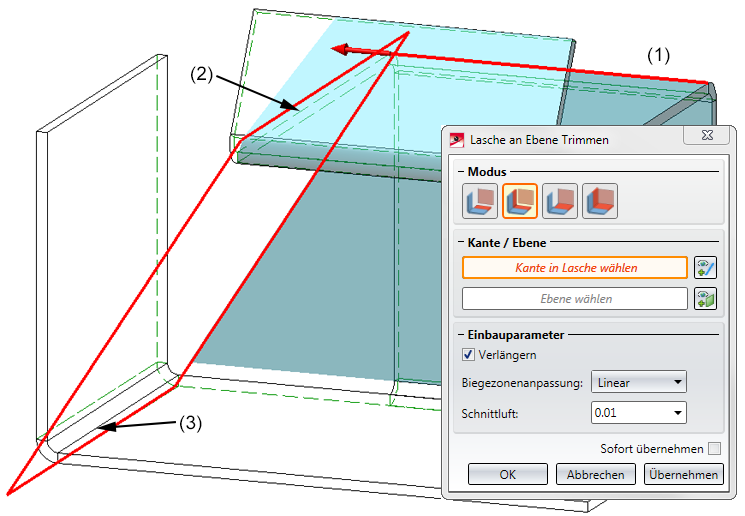The height and width of the screenshot is (516, 745).
Task: Click the edge picker icon beside Kante field
Action: click(x=705, y=268)
